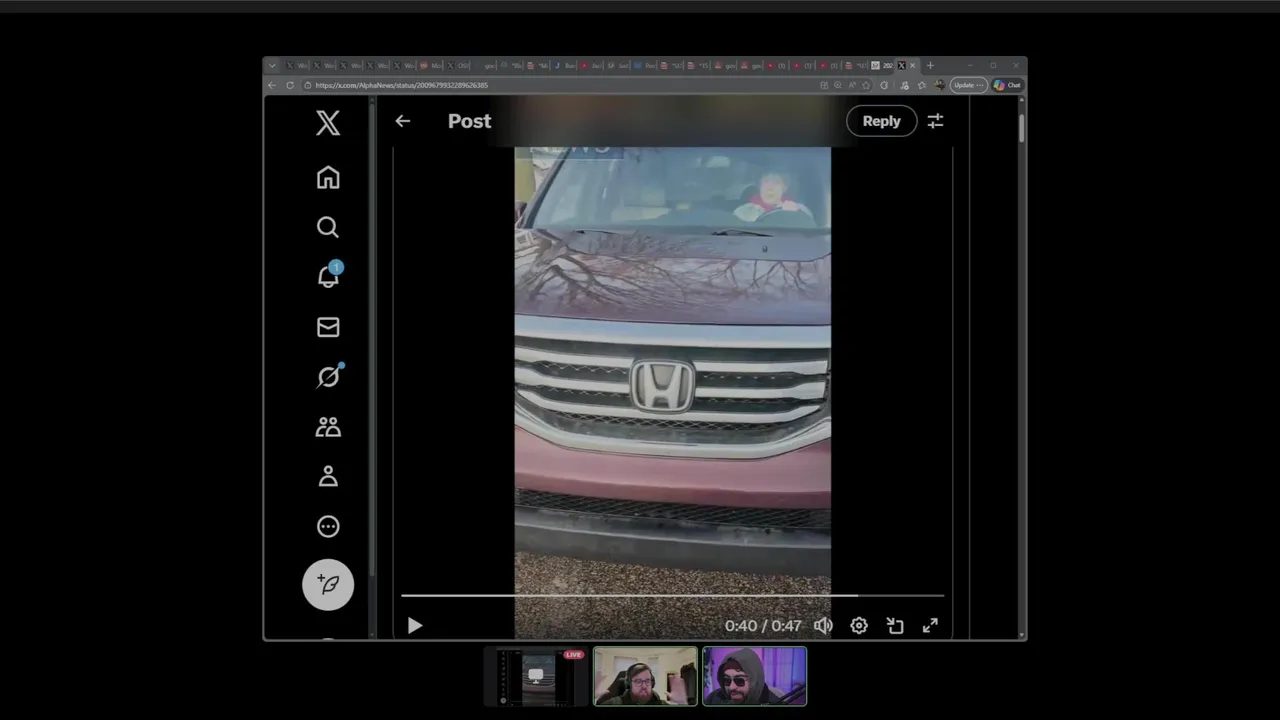Click the Reply button
Viewport: 1280px width, 720px height.
tap(881, 121)
